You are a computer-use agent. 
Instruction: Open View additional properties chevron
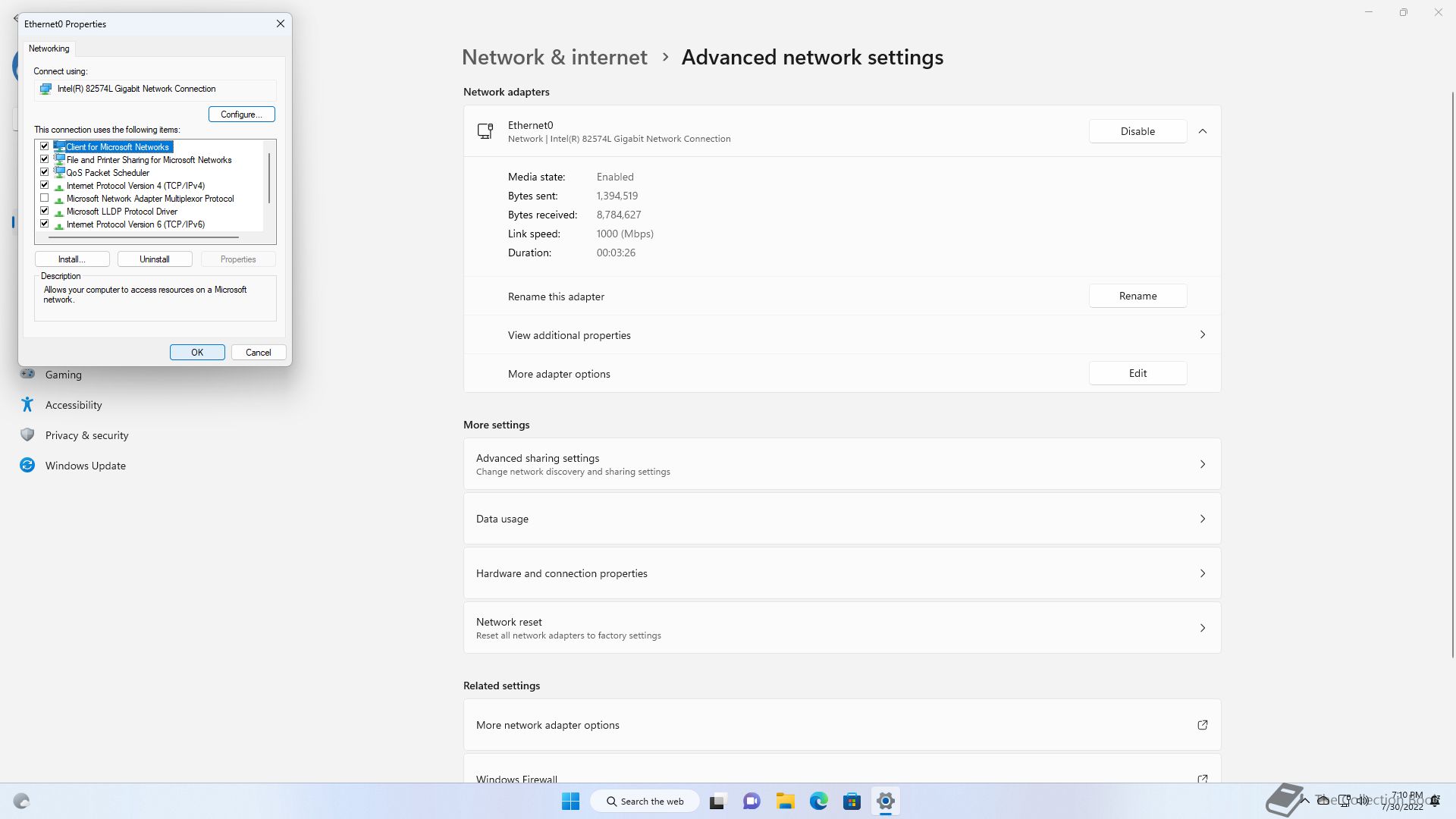click(1203, 334)
